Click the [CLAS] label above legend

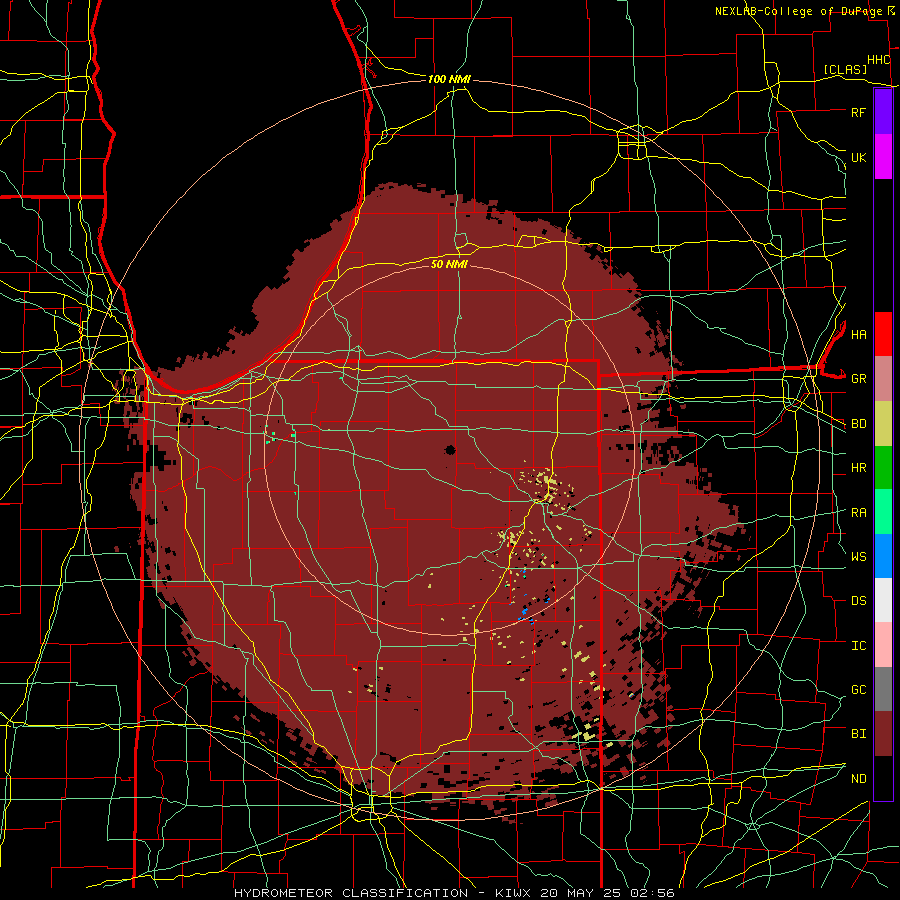(x=845, y=69)
